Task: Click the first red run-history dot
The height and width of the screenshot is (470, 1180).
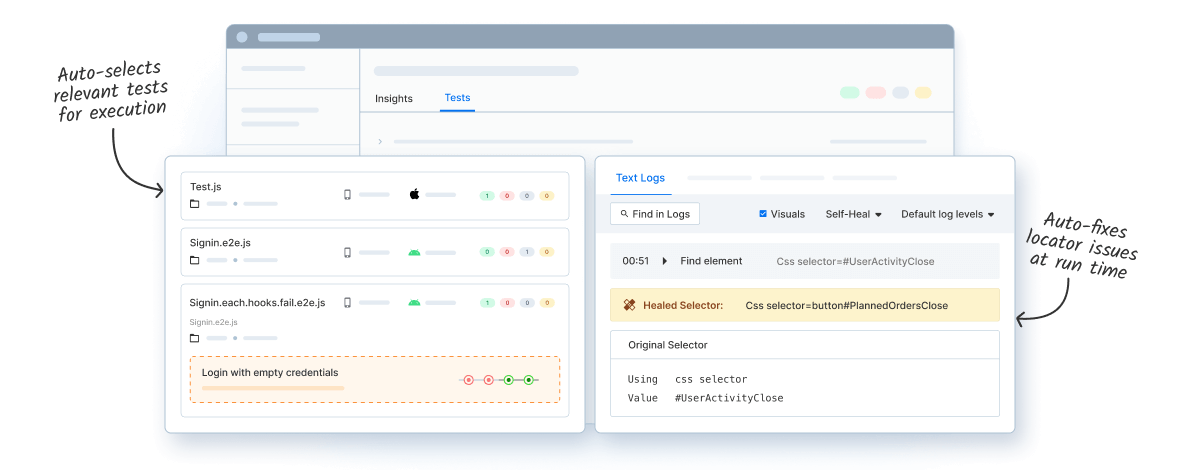Action: point(468,380)
